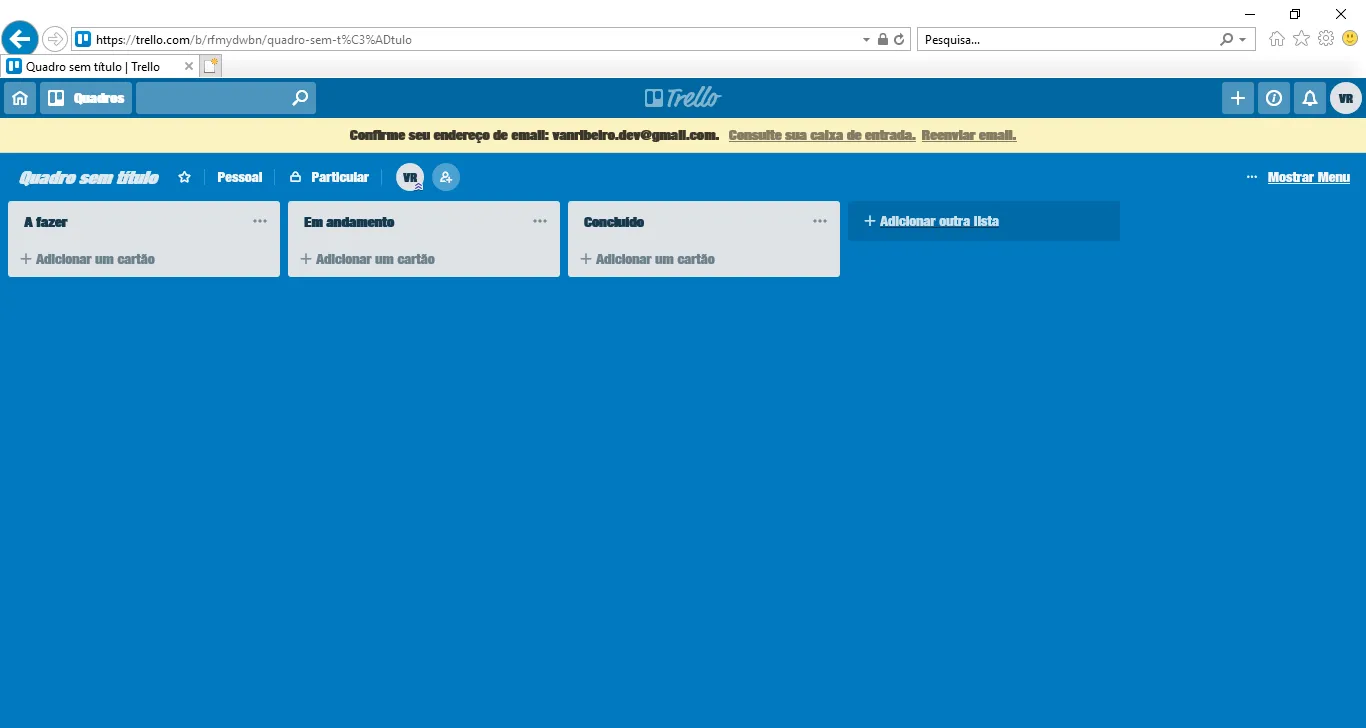The width and height of the screenshot is (1366, 728).
Task: Click the Reenviar email link
Action: pos(968,135)
